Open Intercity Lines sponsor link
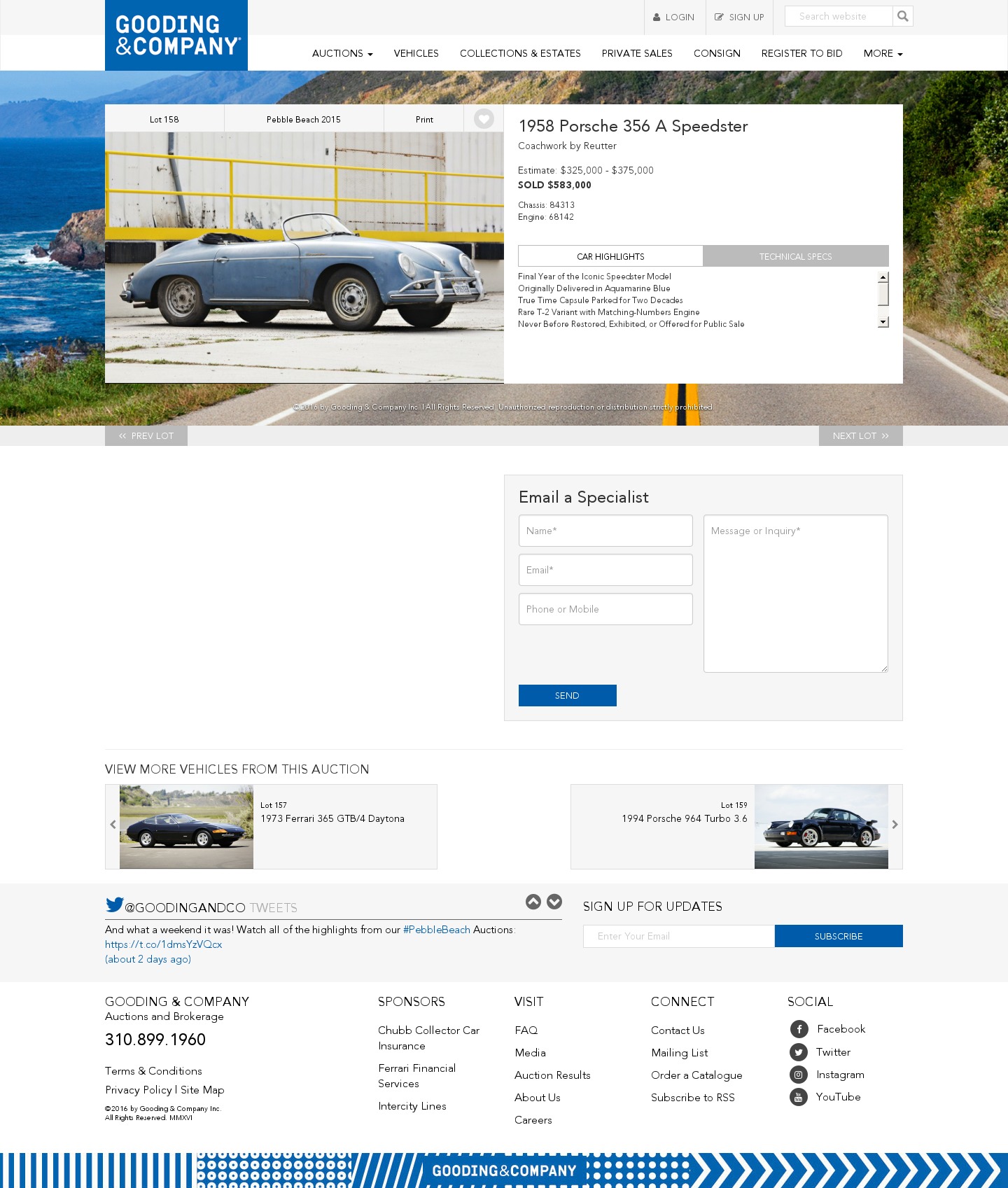The image size is (1008, 1188). point(412,1106)
